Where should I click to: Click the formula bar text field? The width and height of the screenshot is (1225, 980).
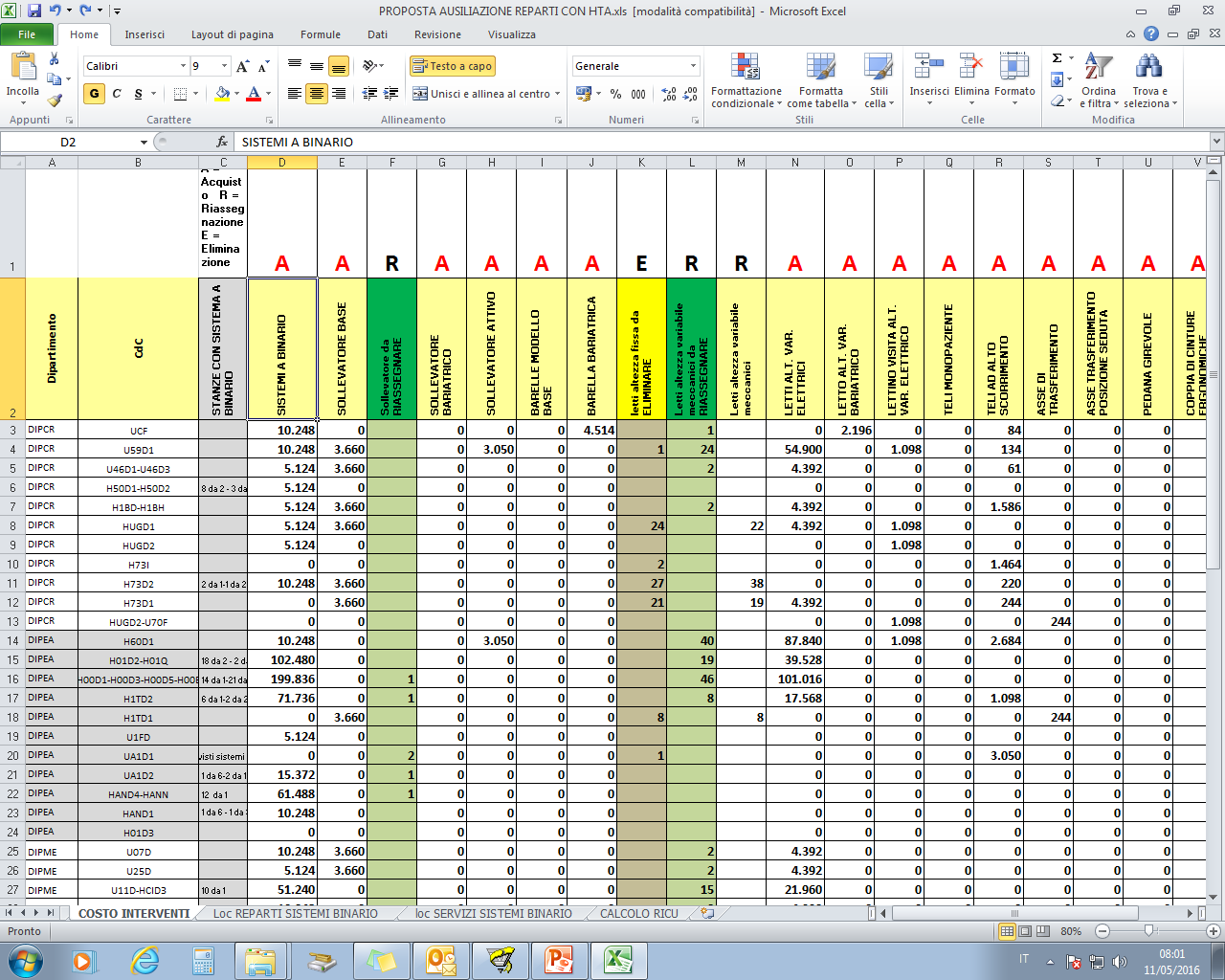tap(723, 142)
